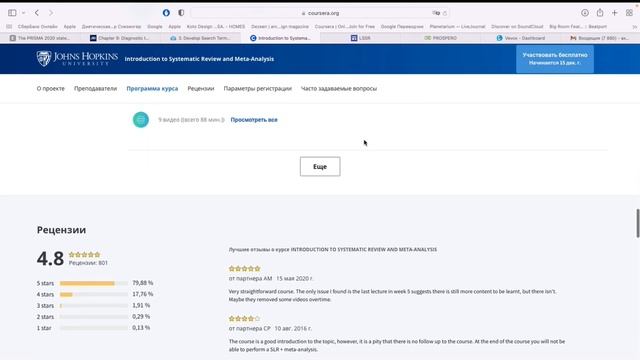The image size is (640, 360).
Task: Select the 5 stars rating bar
Action: coord(93,283)
